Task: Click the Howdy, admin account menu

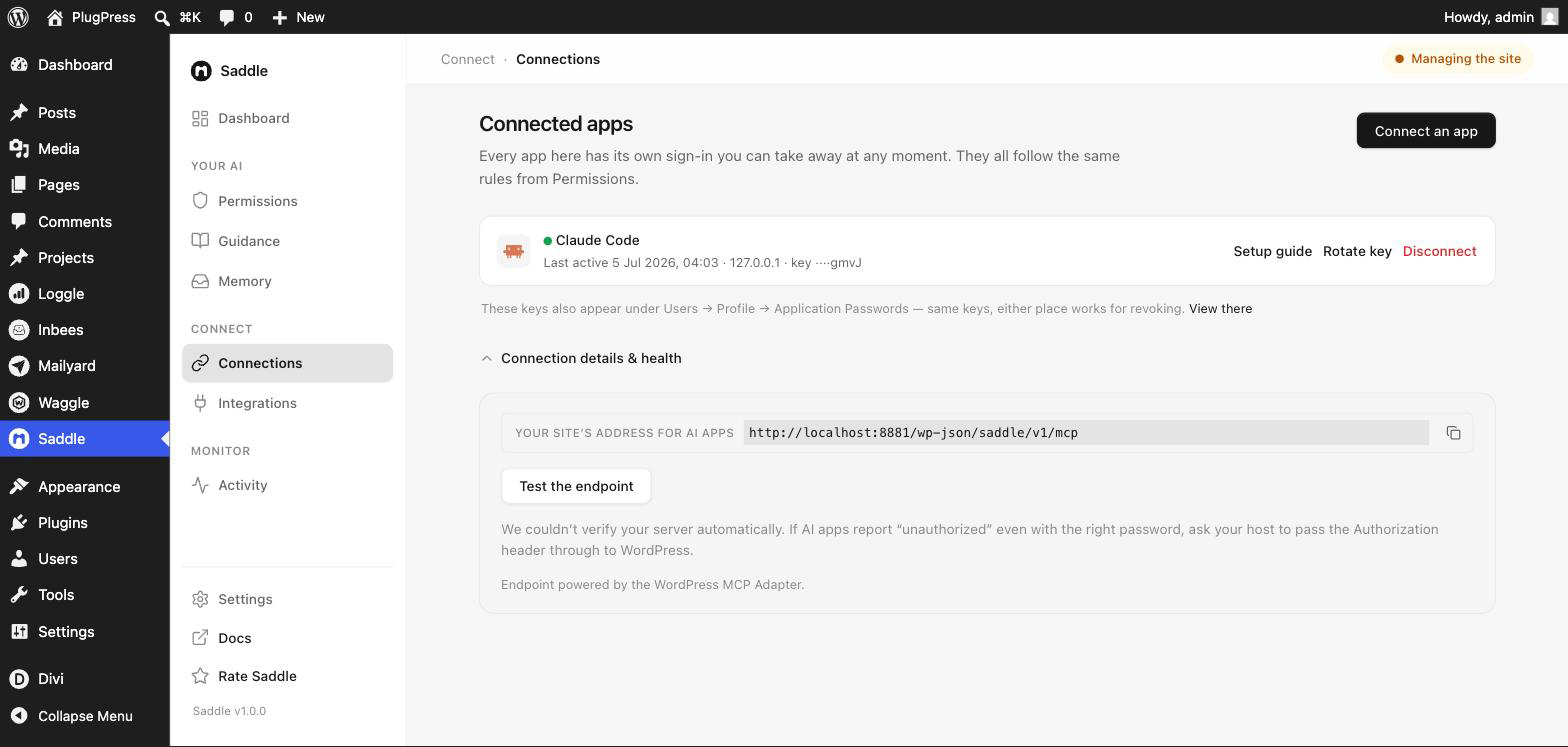Action: [x=1501, y=17]
